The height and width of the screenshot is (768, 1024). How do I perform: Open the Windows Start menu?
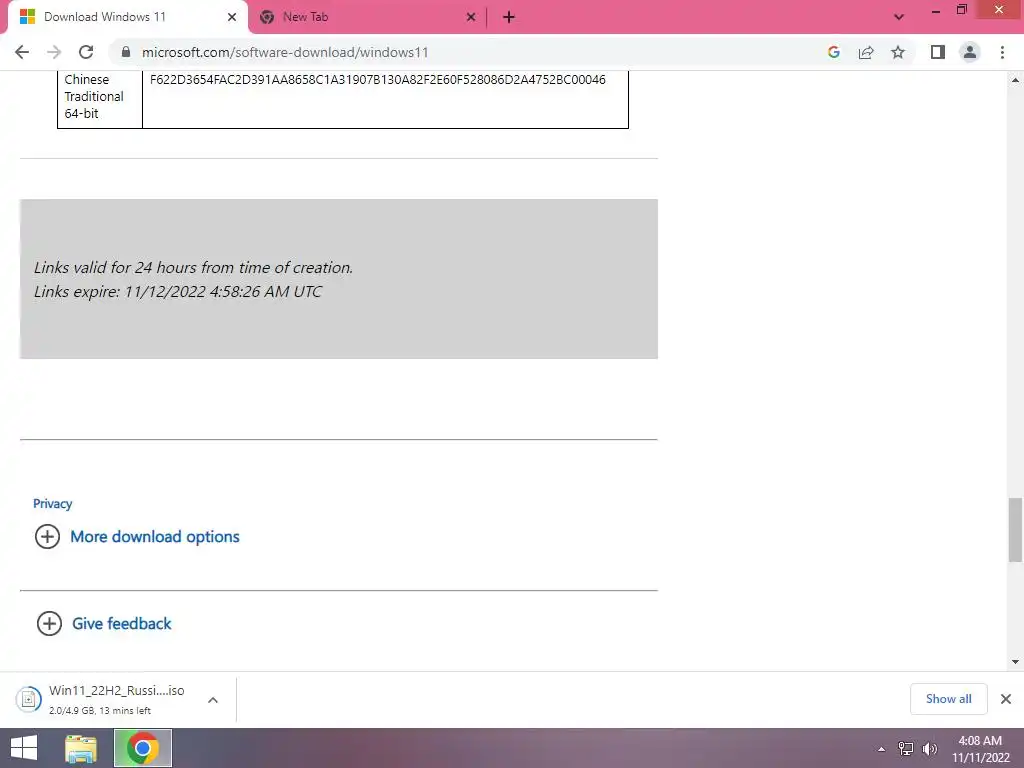[24, 748]
